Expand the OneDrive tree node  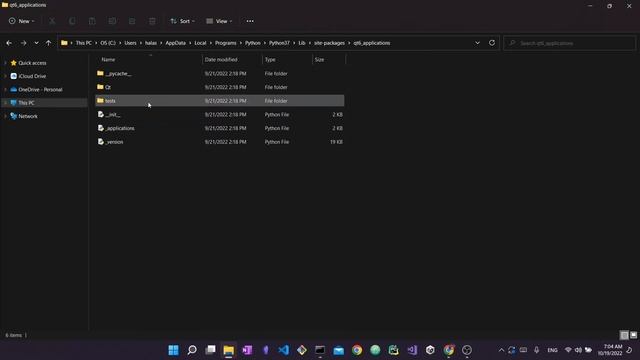[x=5, y=89]
